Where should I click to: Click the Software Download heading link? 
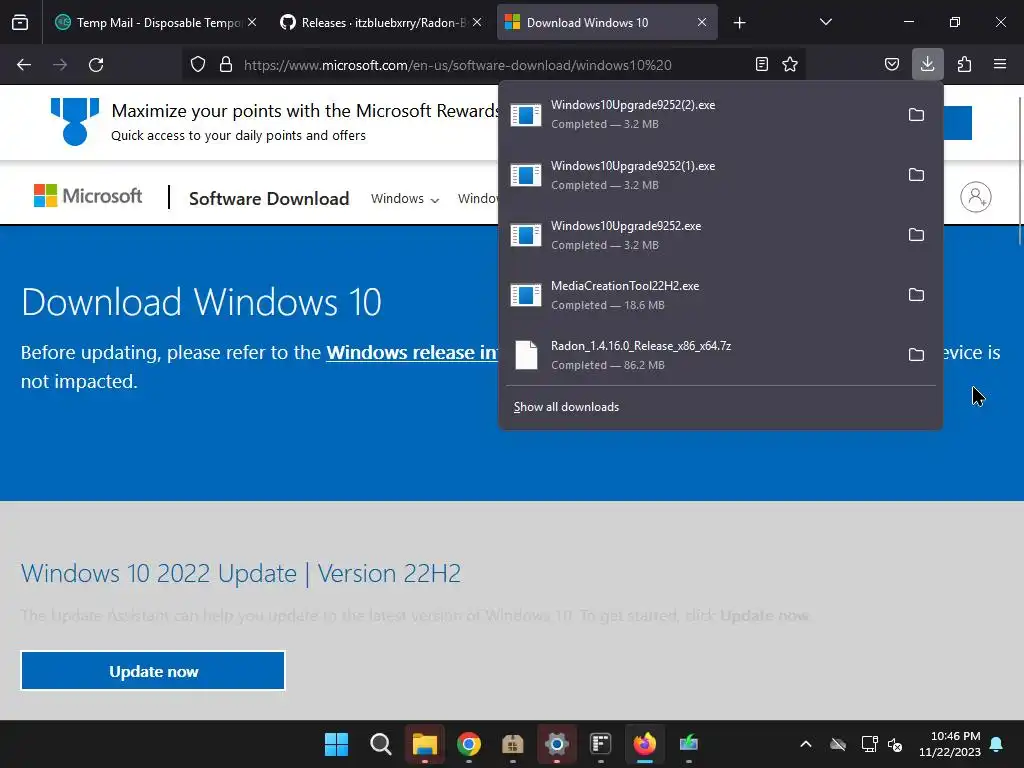[x=269, y=199]
